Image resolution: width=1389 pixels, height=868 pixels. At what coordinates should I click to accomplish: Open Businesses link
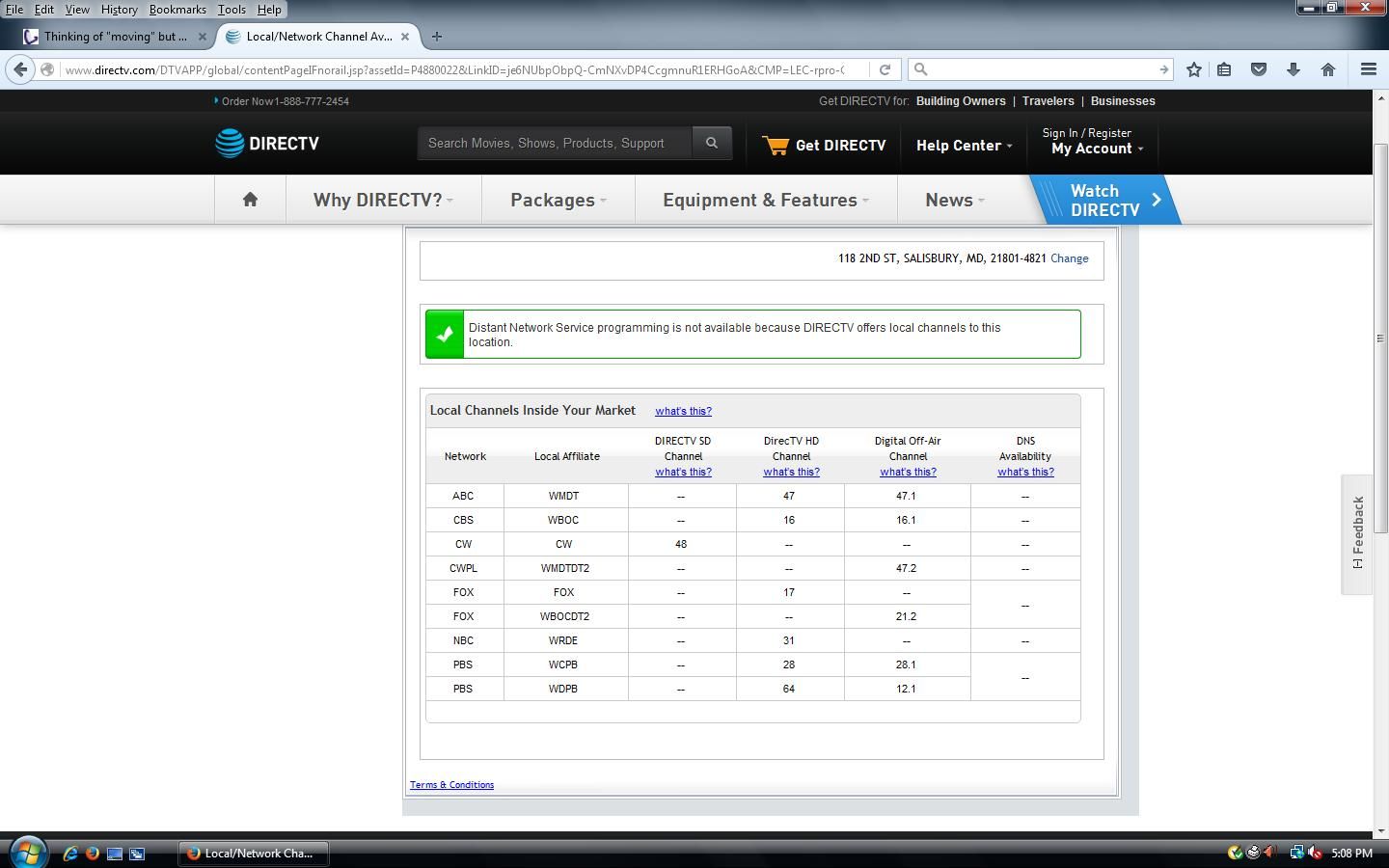1123,101
